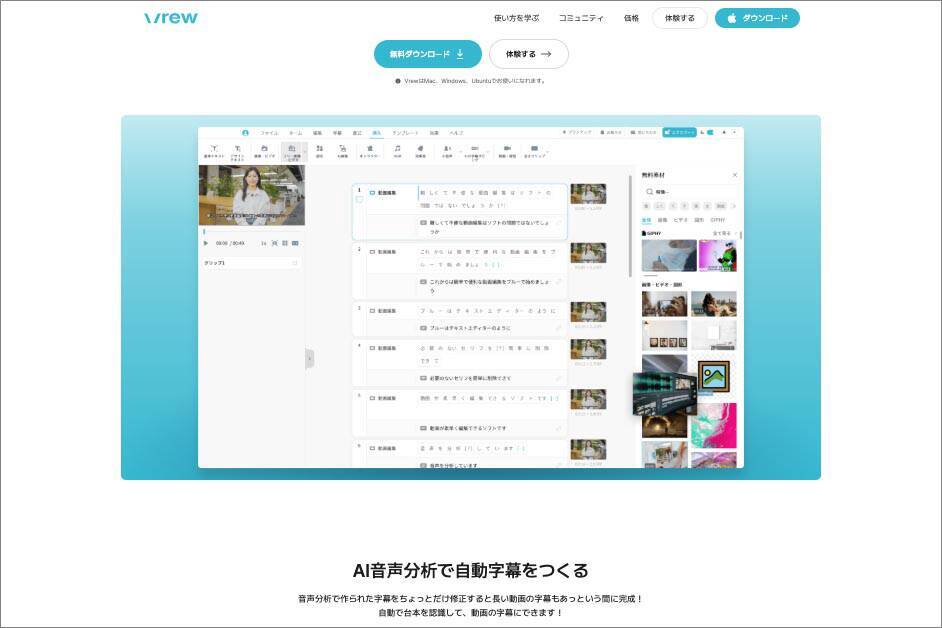Close the 無料素材 side panel
Screen dimensions: 942x628
click(735, 175)
